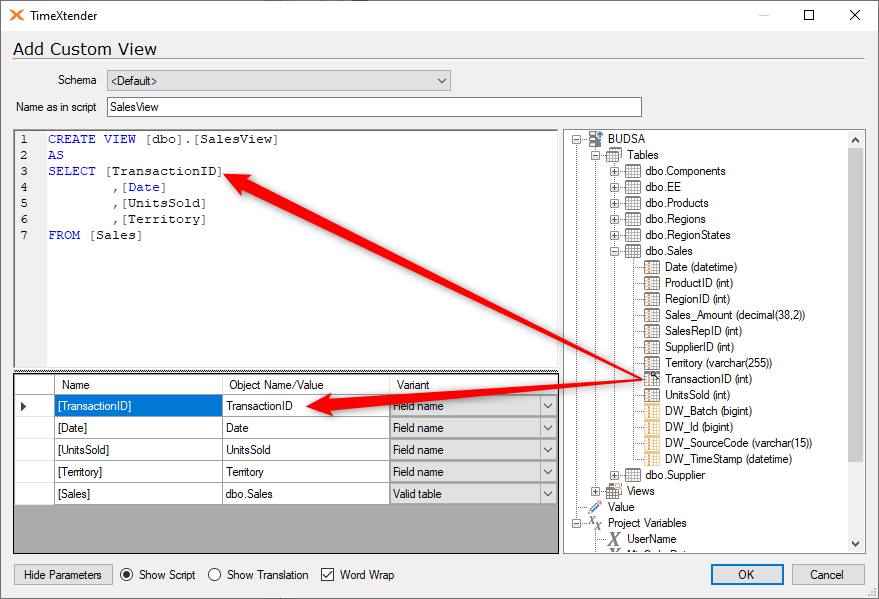
Task: Click the Project Variables icon
Action: (x=595, y=523)
